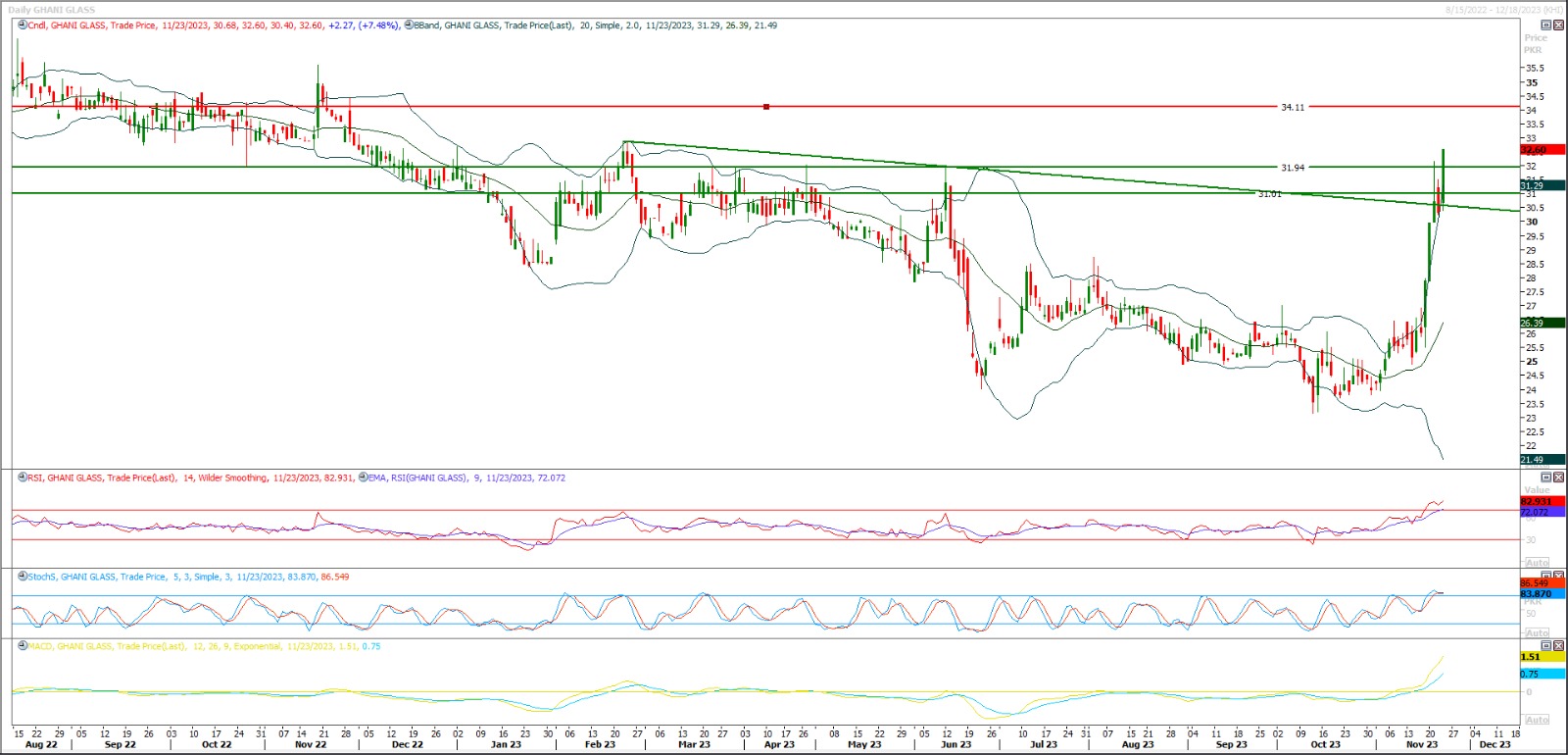Click the clock icon beside BBand legend

pos(409,25)
